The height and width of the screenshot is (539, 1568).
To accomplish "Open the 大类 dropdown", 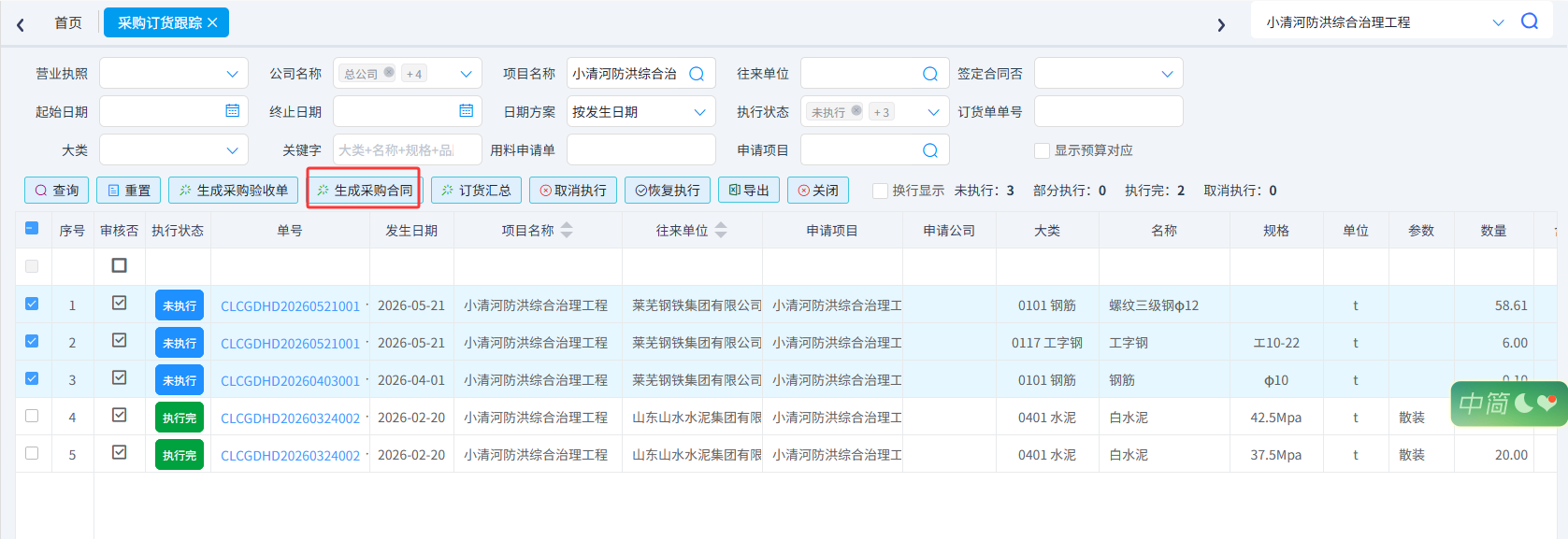I will click(x=174, y=150).
